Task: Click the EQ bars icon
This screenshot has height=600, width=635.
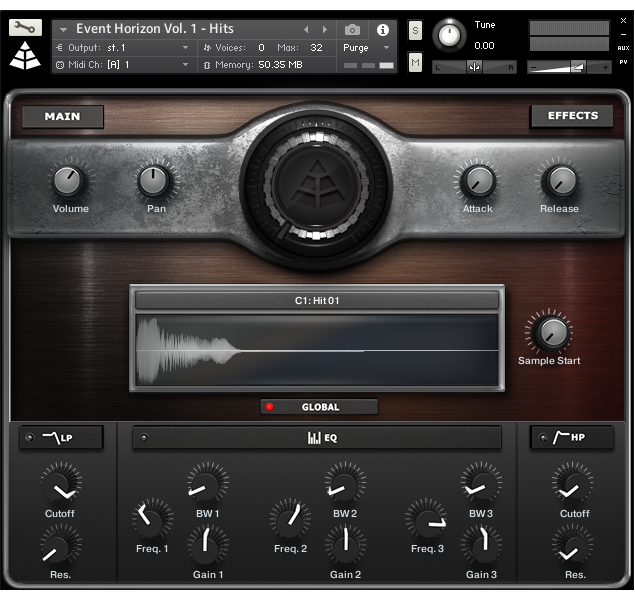Action: (x=314, y=438)
